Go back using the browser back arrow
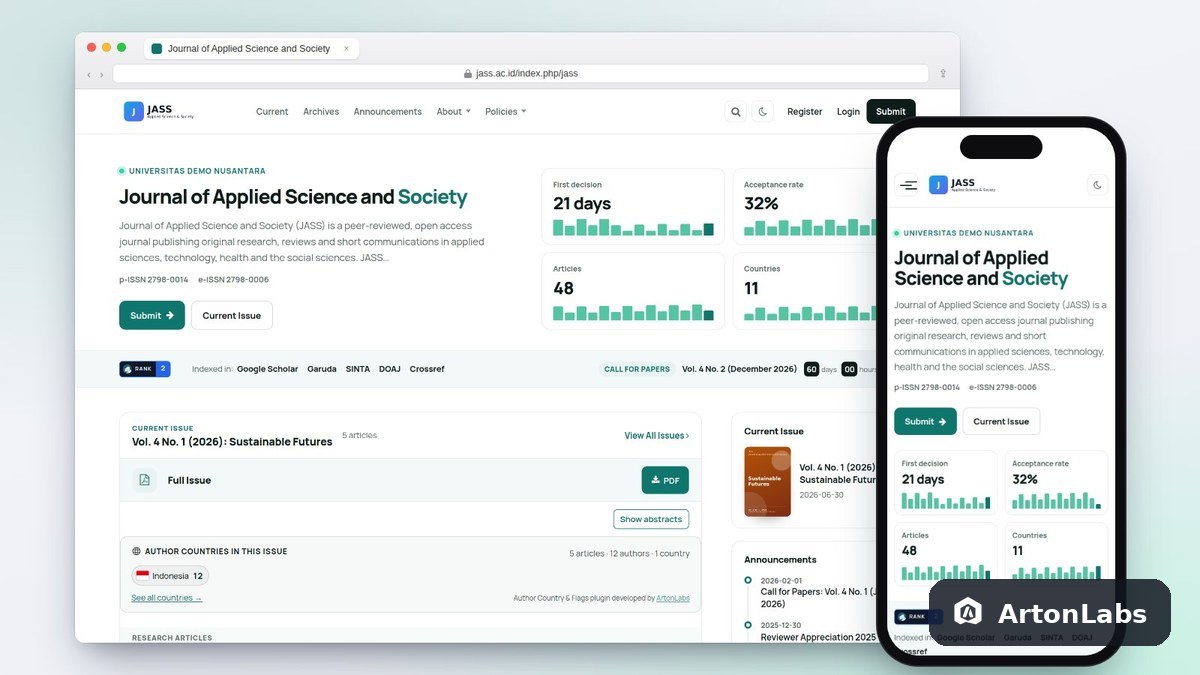1200x675 pixels. pos(88,74)
